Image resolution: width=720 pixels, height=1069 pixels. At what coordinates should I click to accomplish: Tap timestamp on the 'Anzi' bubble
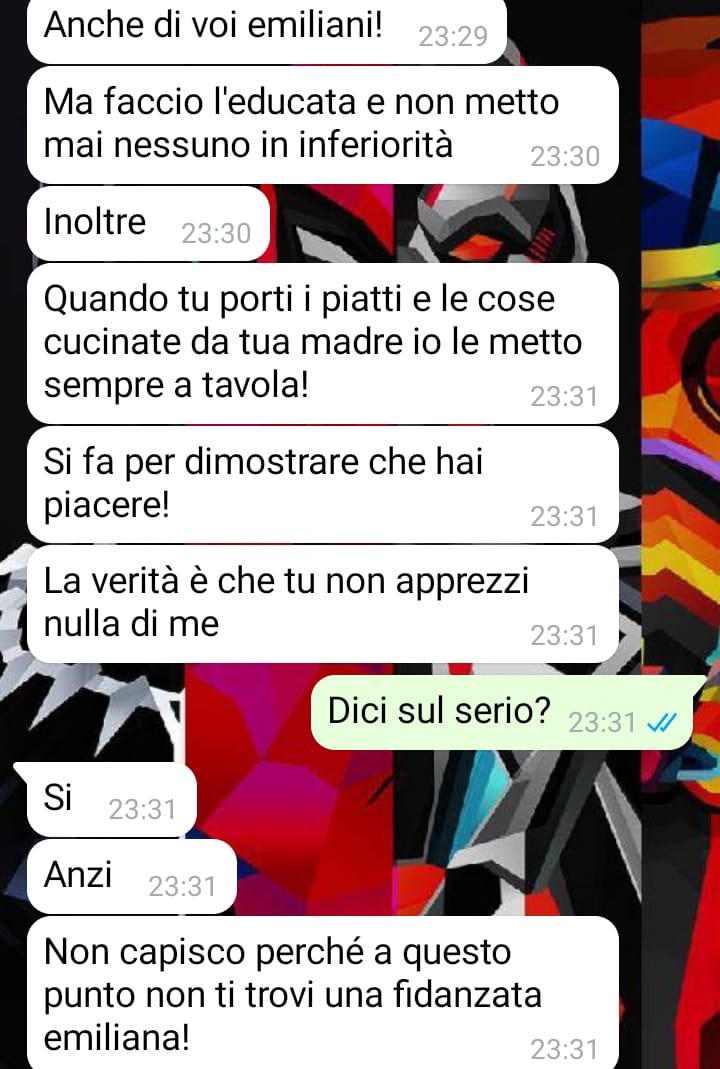(182, 887)
